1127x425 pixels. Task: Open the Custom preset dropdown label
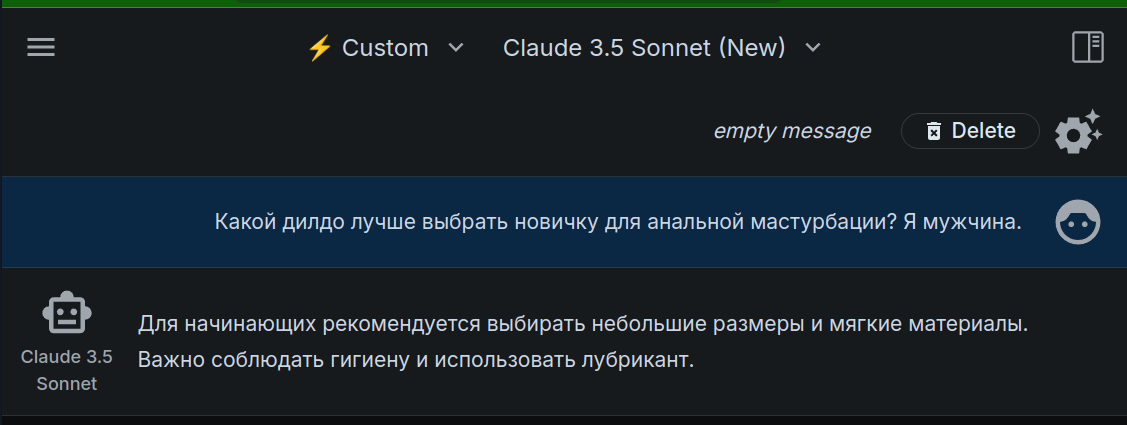point(385,48)
